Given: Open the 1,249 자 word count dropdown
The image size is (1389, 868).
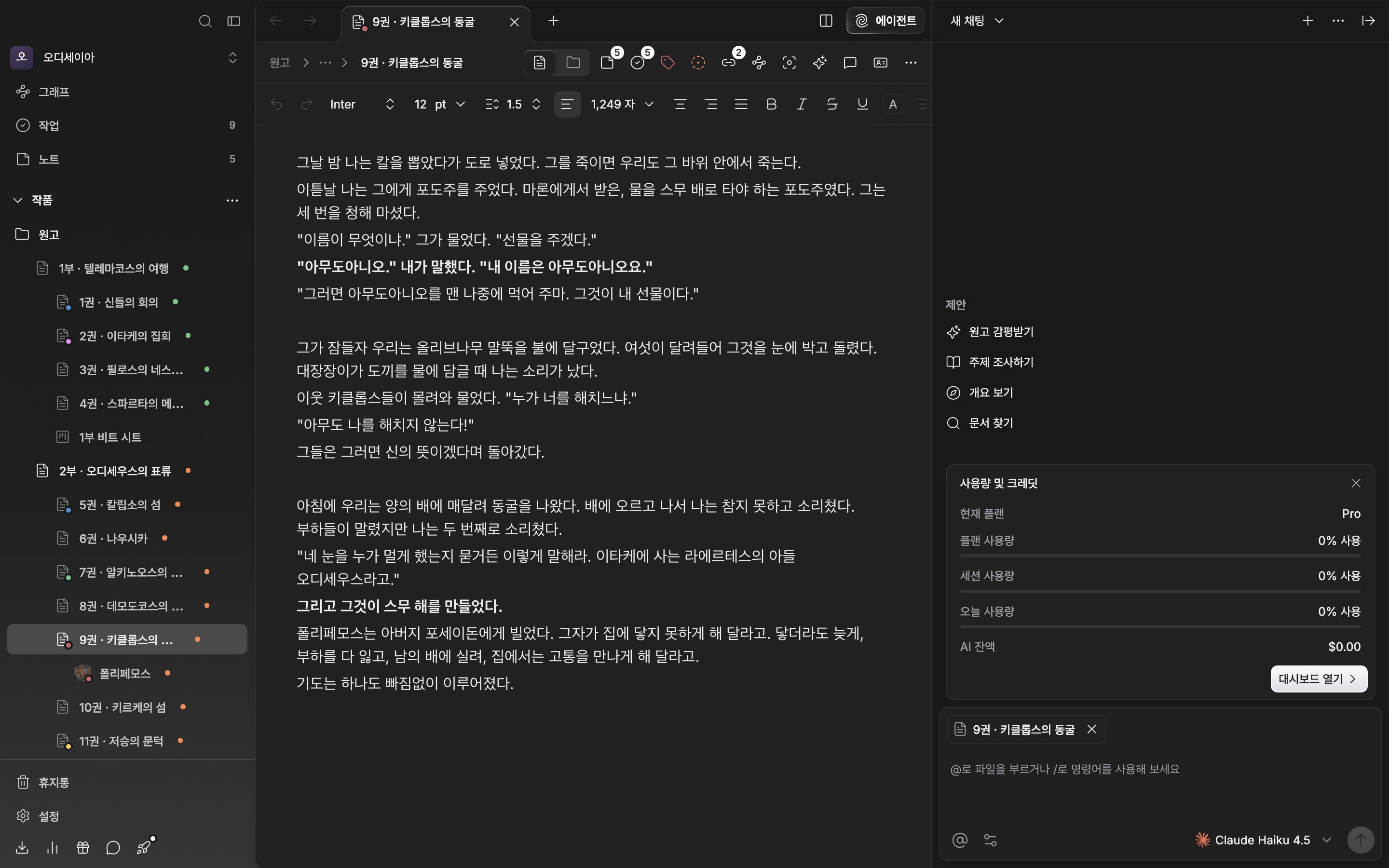Looking at the screenshot, I should coord(622,104).
